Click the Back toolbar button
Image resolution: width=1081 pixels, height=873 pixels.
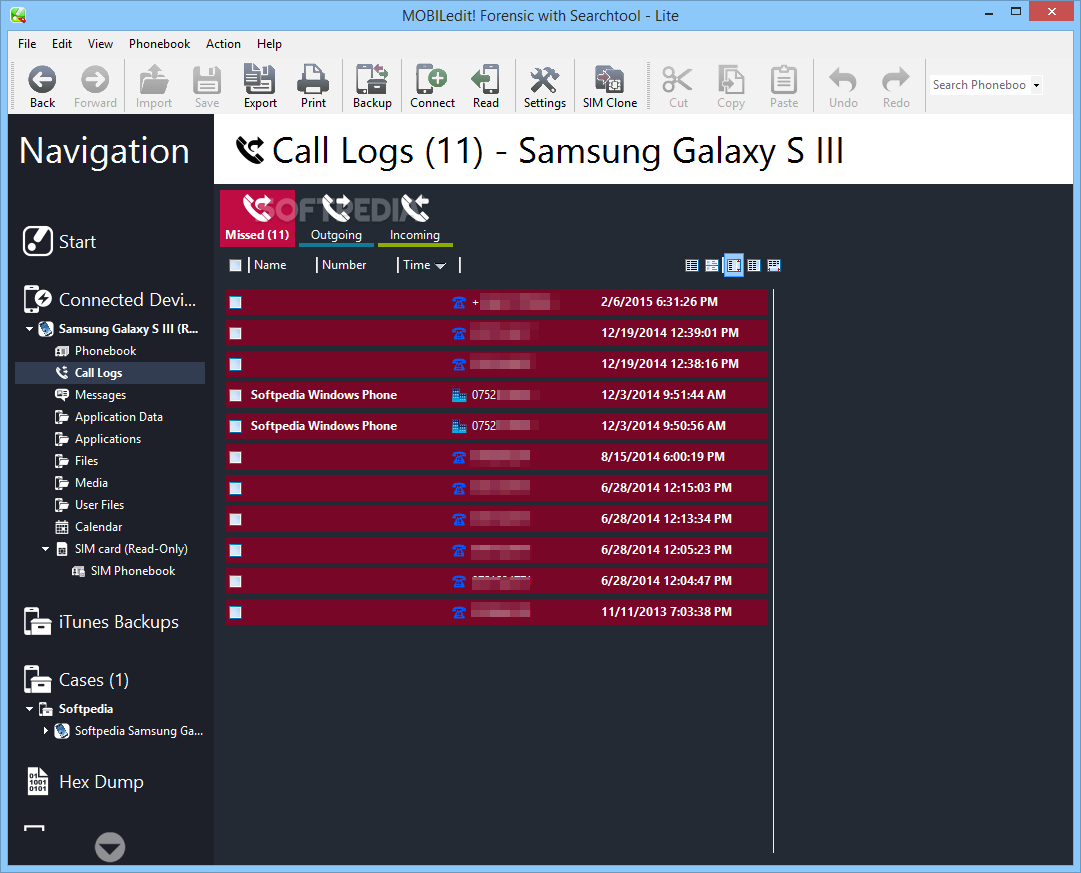tap(42, 86)
